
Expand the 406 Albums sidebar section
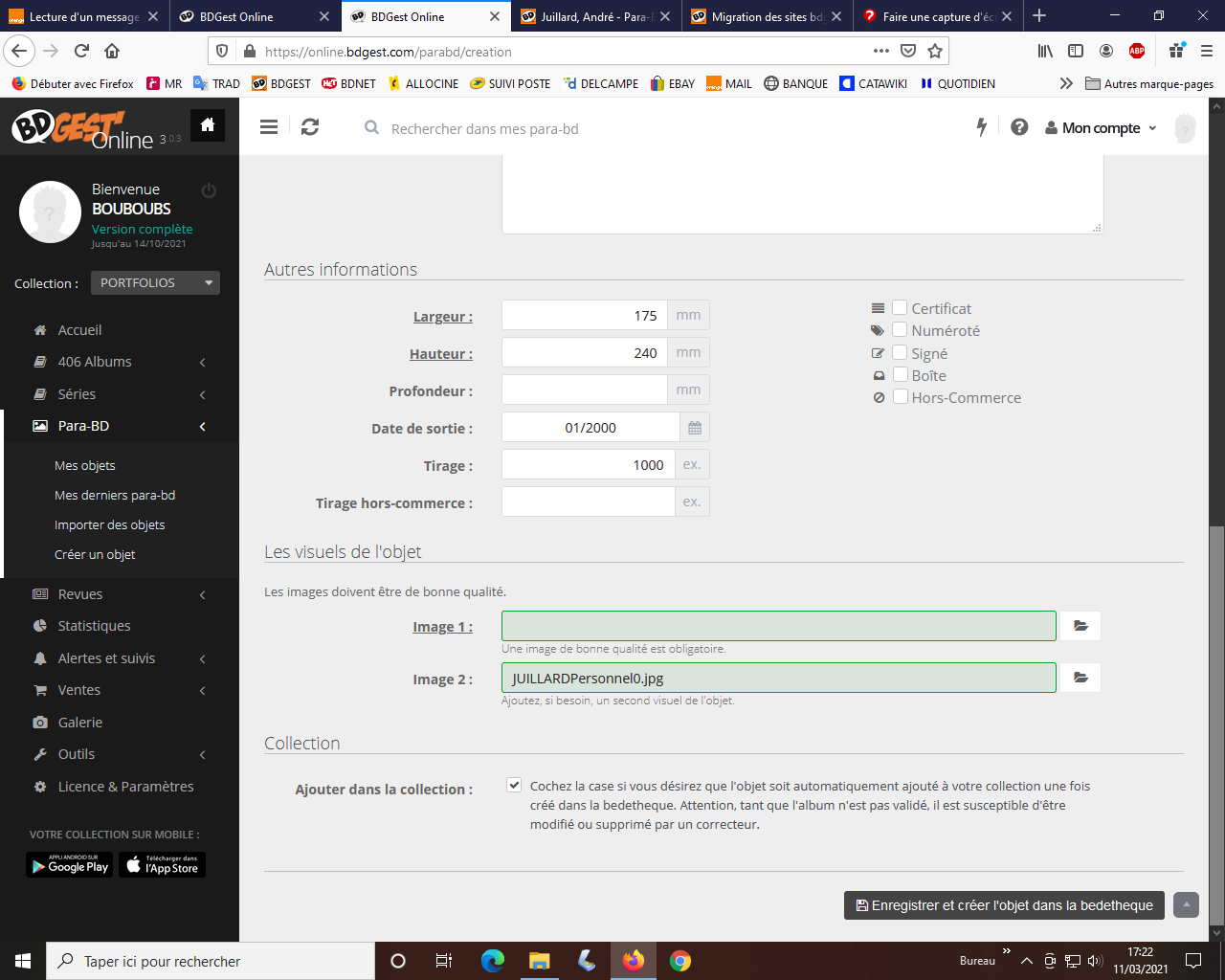(x=120, y=362)
